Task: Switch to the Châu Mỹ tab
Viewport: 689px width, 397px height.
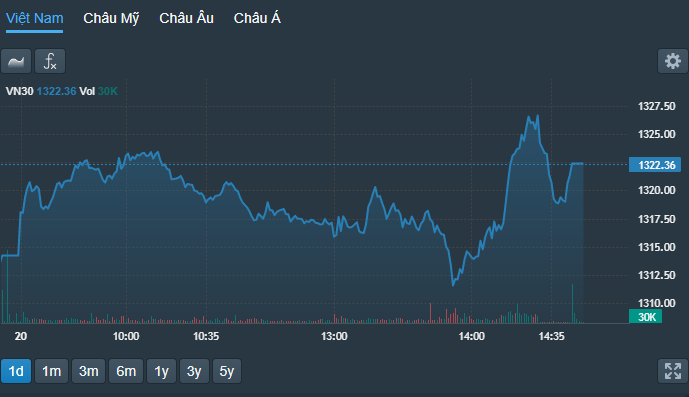Action: [x=111, y=18]
